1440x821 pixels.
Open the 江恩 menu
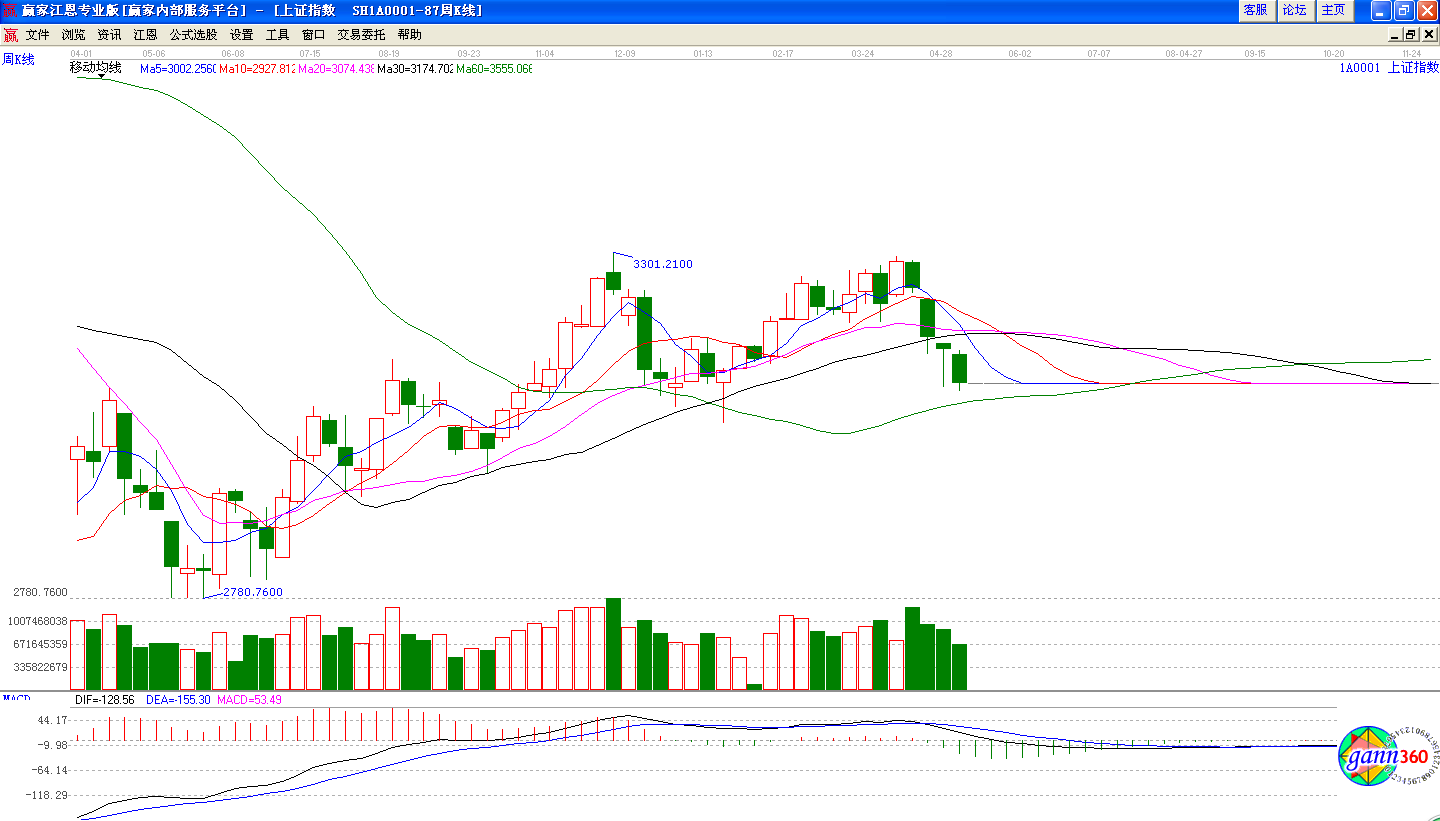tap(145, 34)
